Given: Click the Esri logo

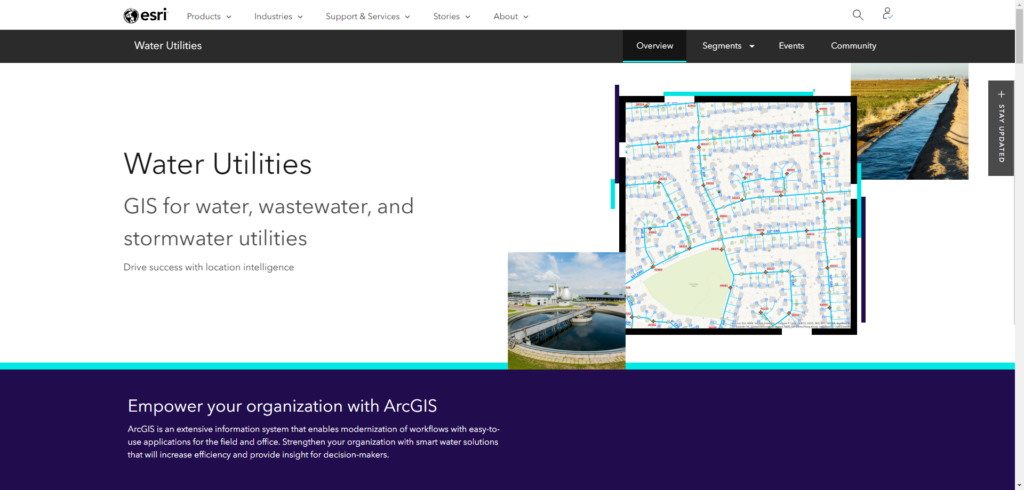Looking at the screenshot, I should [x=145, y=16].
